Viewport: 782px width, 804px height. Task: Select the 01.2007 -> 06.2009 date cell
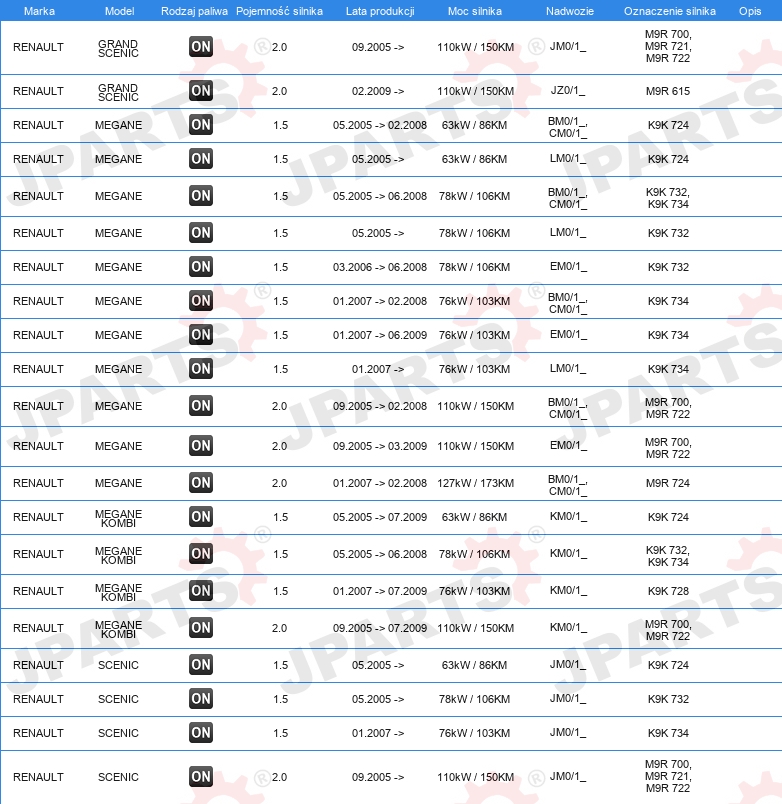[x=379, y=335]
